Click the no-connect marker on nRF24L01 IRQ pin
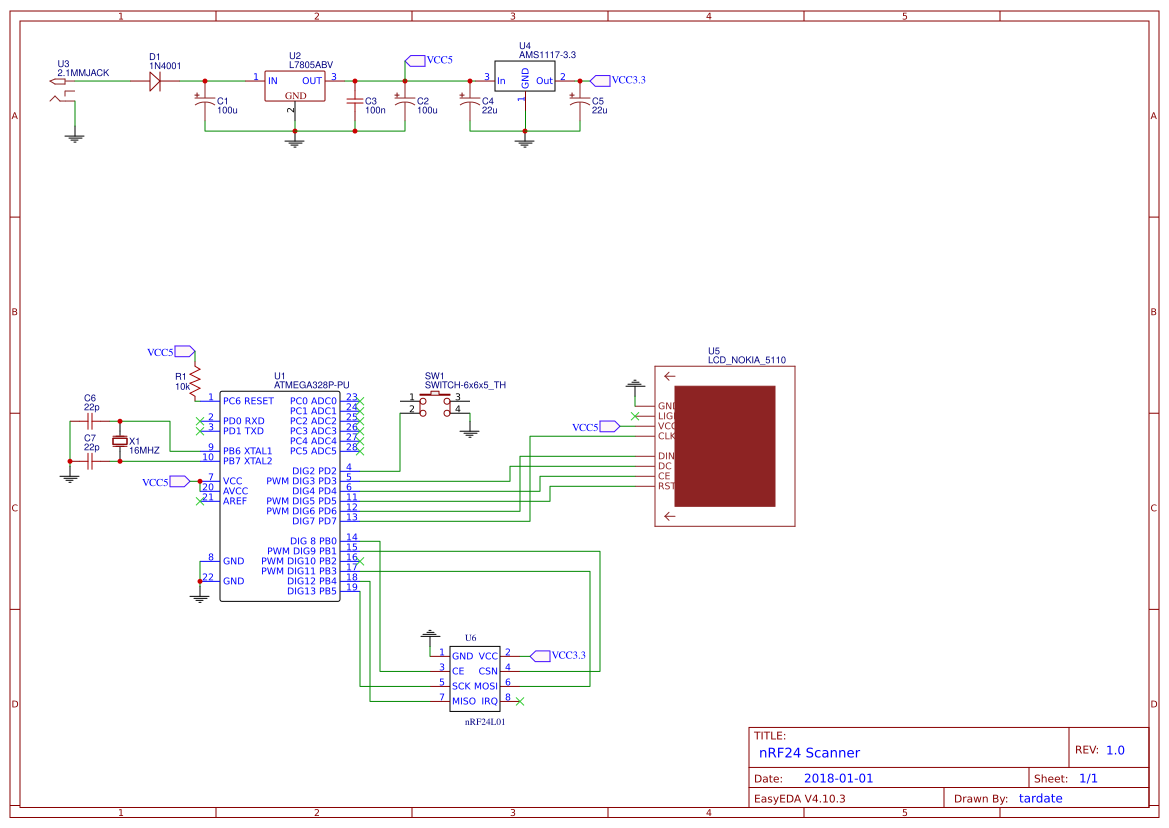The image size is (1169, 828). pos(520,701)
